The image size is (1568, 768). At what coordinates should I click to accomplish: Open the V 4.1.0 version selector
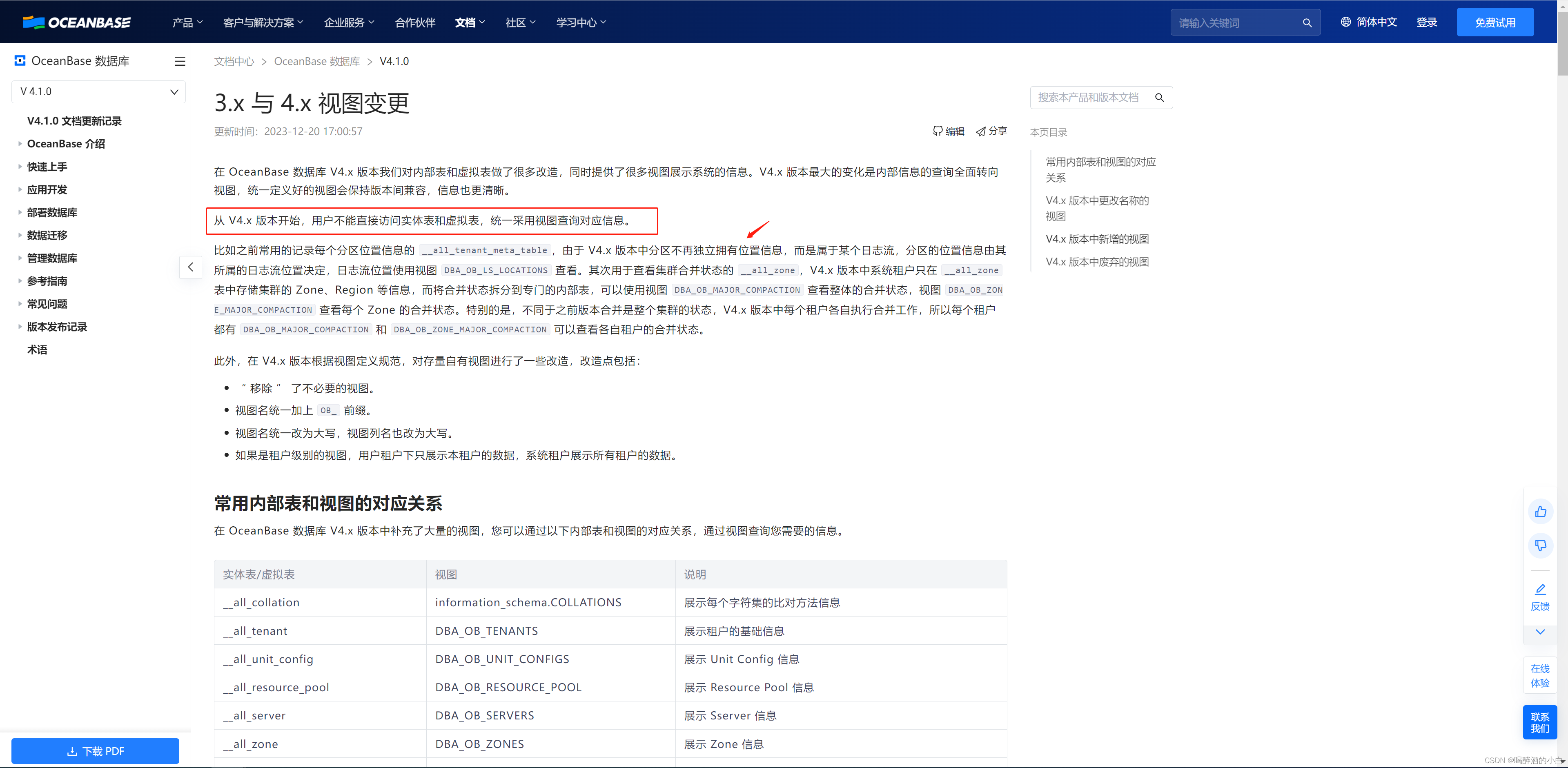pos(98,91)
